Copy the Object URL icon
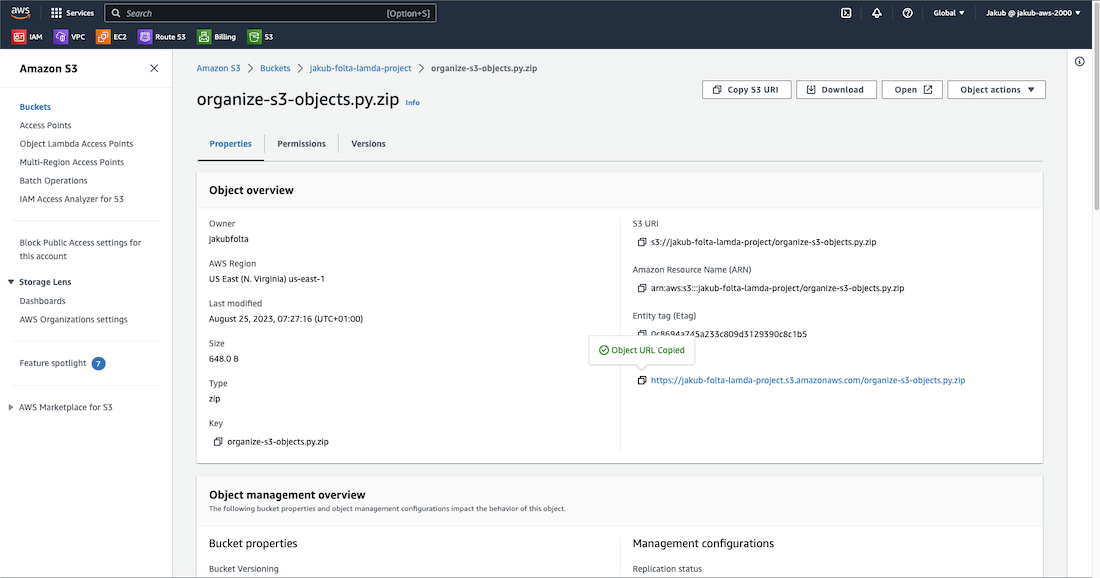The height and width of the screenshot is (578, 1100). pos(642,380)
